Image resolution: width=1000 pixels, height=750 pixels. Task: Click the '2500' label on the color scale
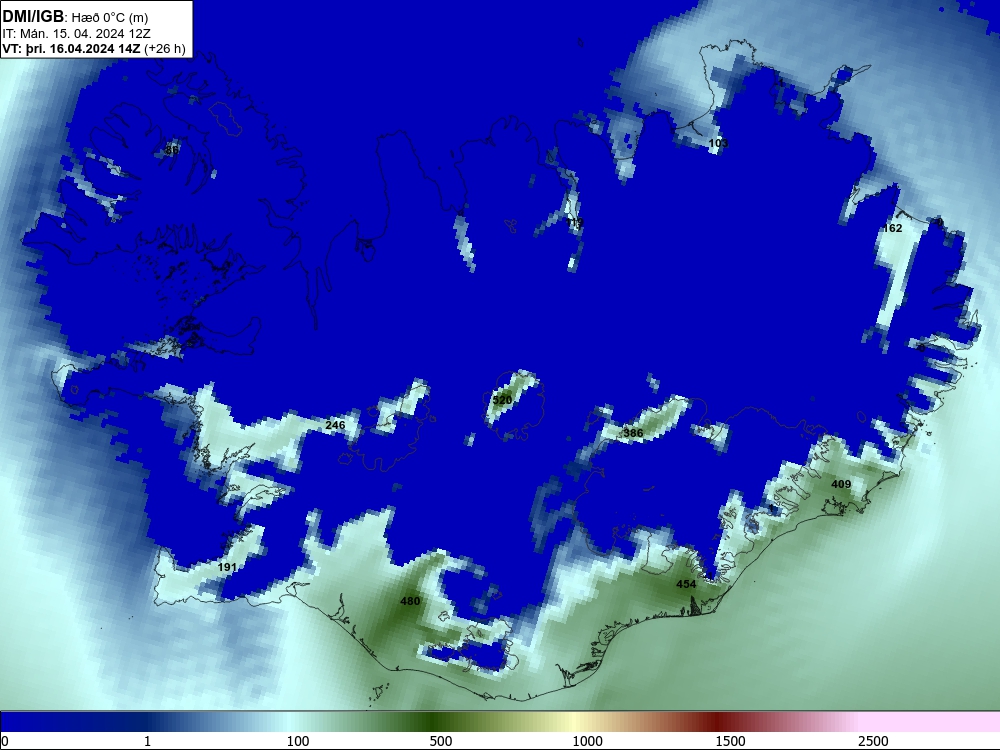[873, 741]
